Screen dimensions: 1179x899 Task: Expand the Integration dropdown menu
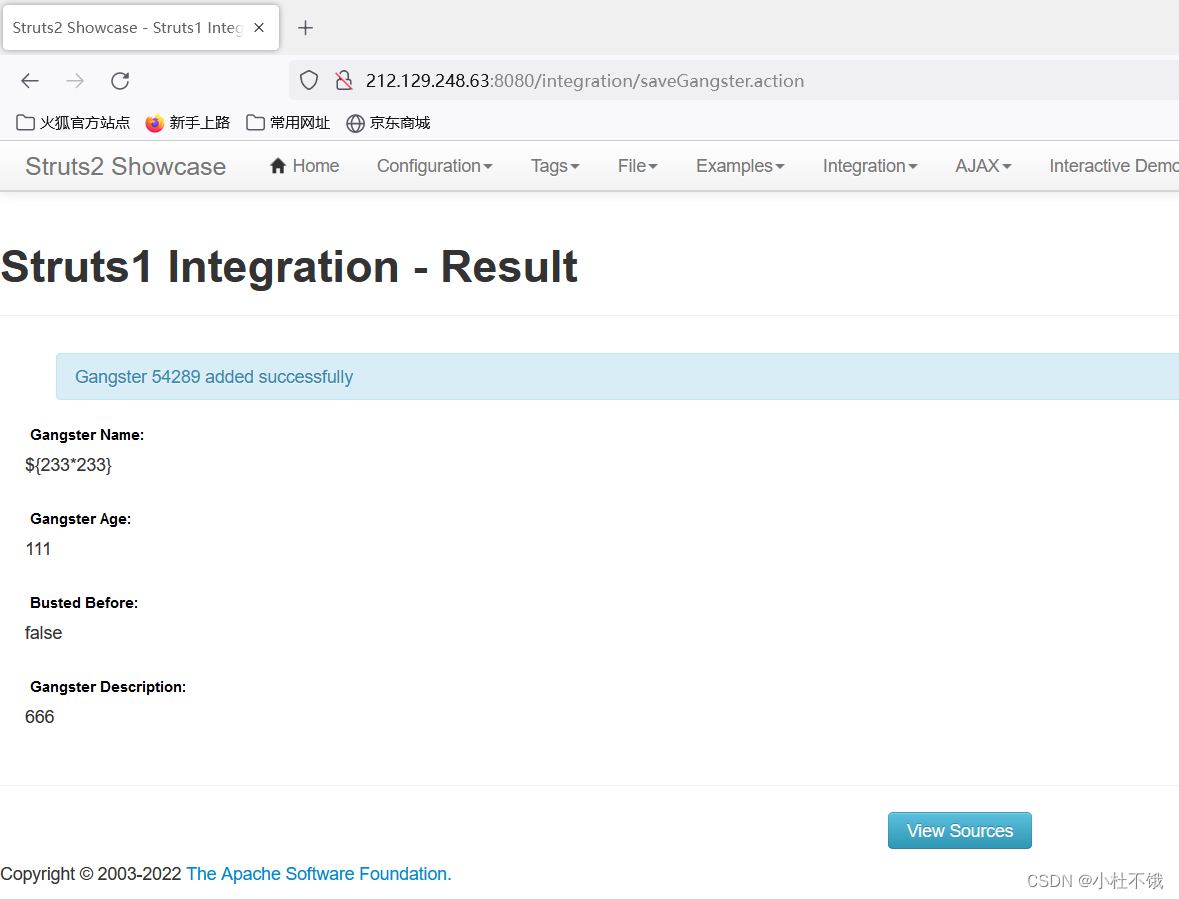click(870, 166)
